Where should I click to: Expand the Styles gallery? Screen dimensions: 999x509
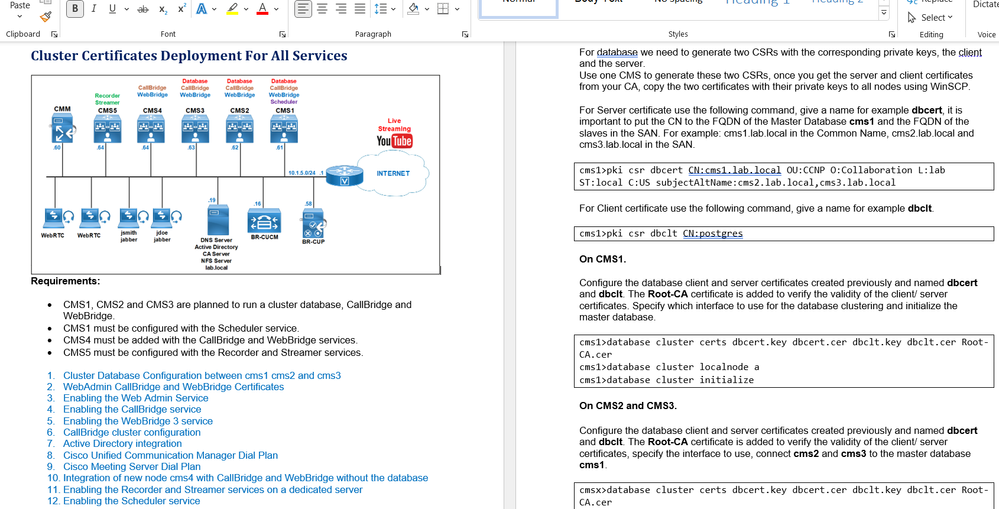pos(884,13)
